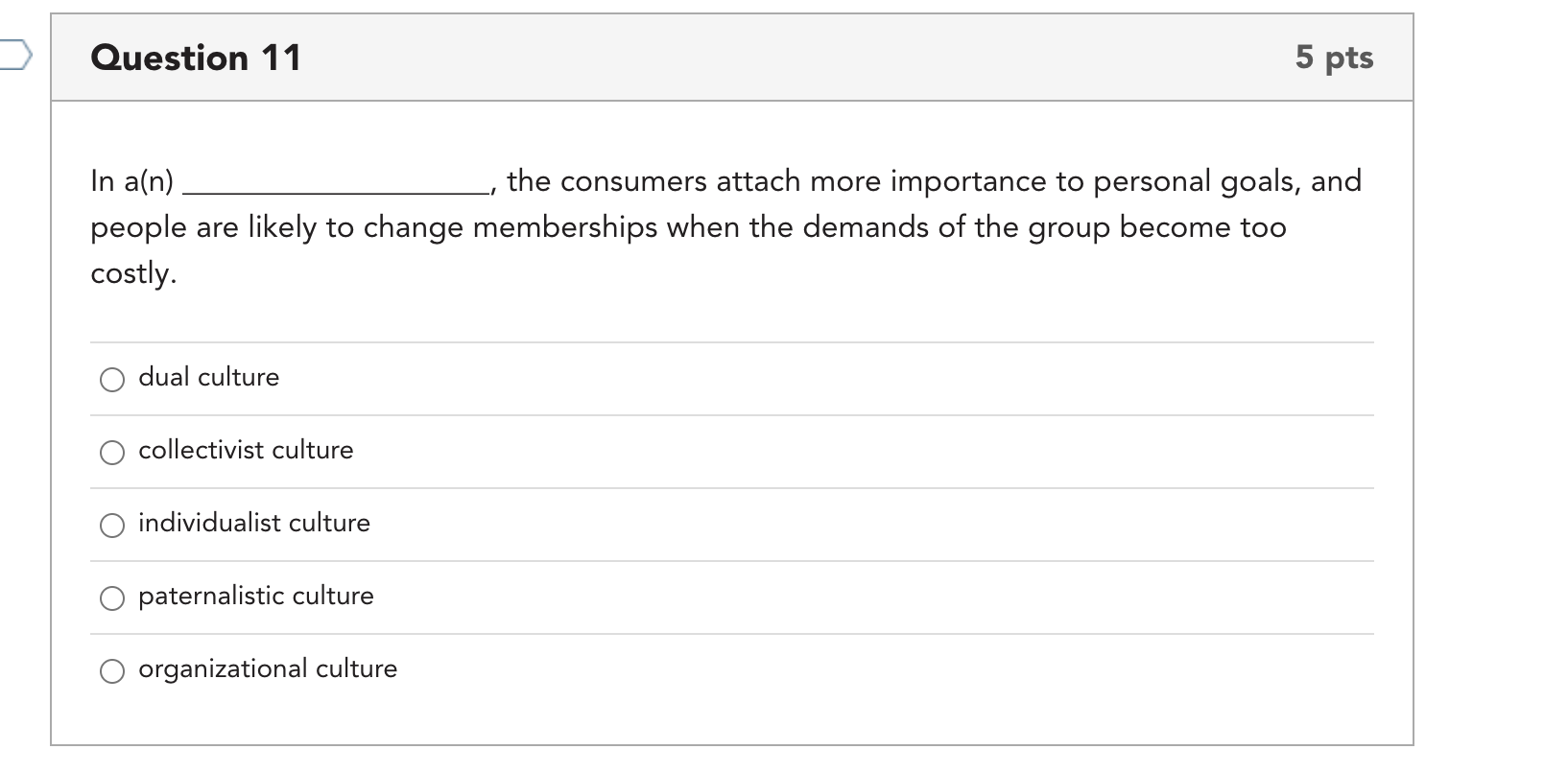Click the 'organizational culture' answer label
The image size is (1568, 773).
point(268,668)
